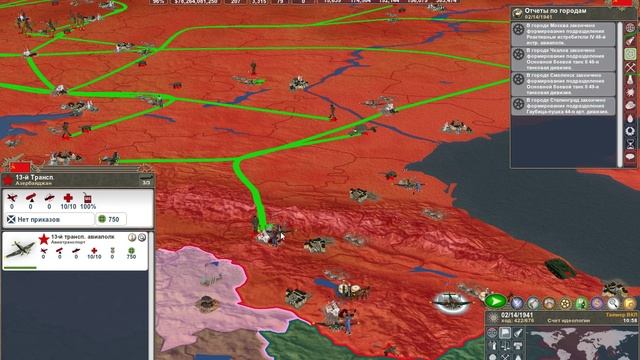The height and width of the screenshot is (360, 640).
Task: Open the gear-wheel operations department button
Action: pyautogui.click(x=565, y=303)
